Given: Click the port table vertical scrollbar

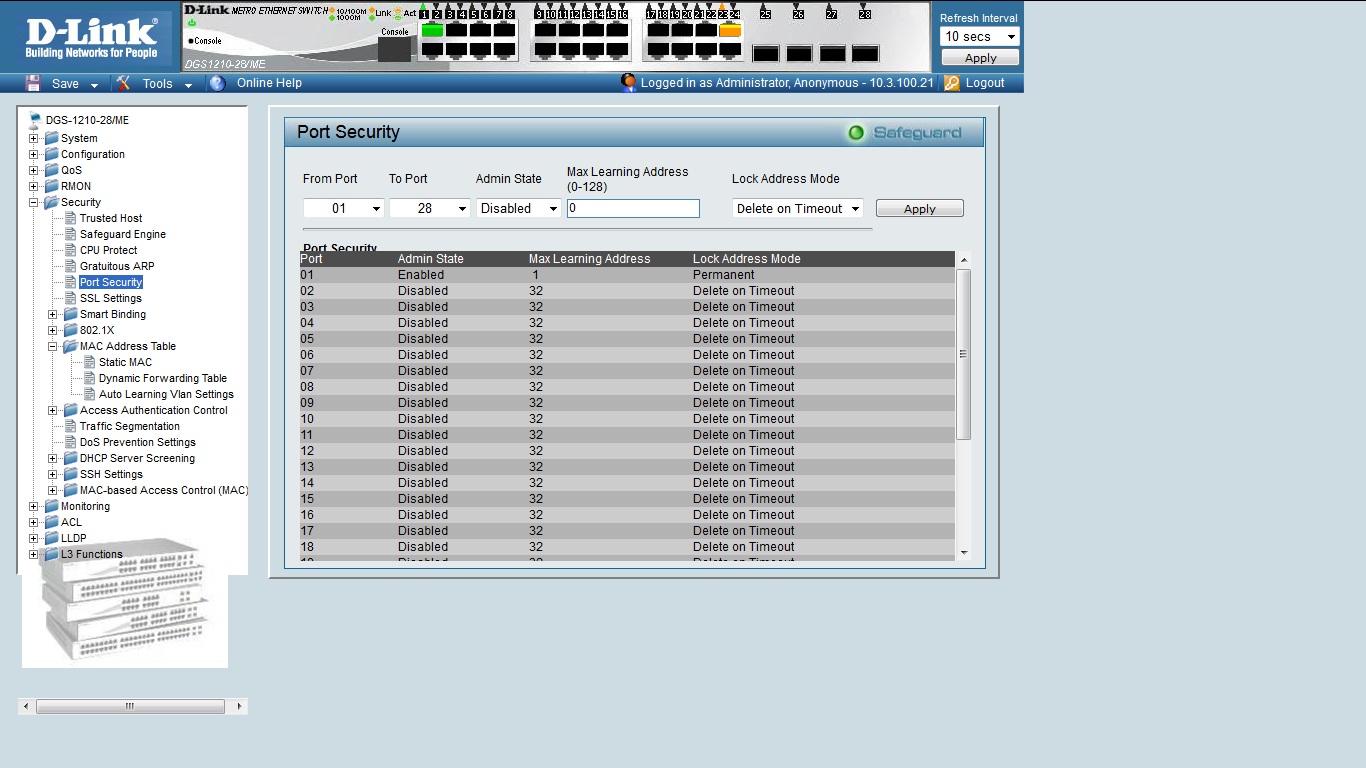Looking at the screenshot, I should click(x=964, y=354).
